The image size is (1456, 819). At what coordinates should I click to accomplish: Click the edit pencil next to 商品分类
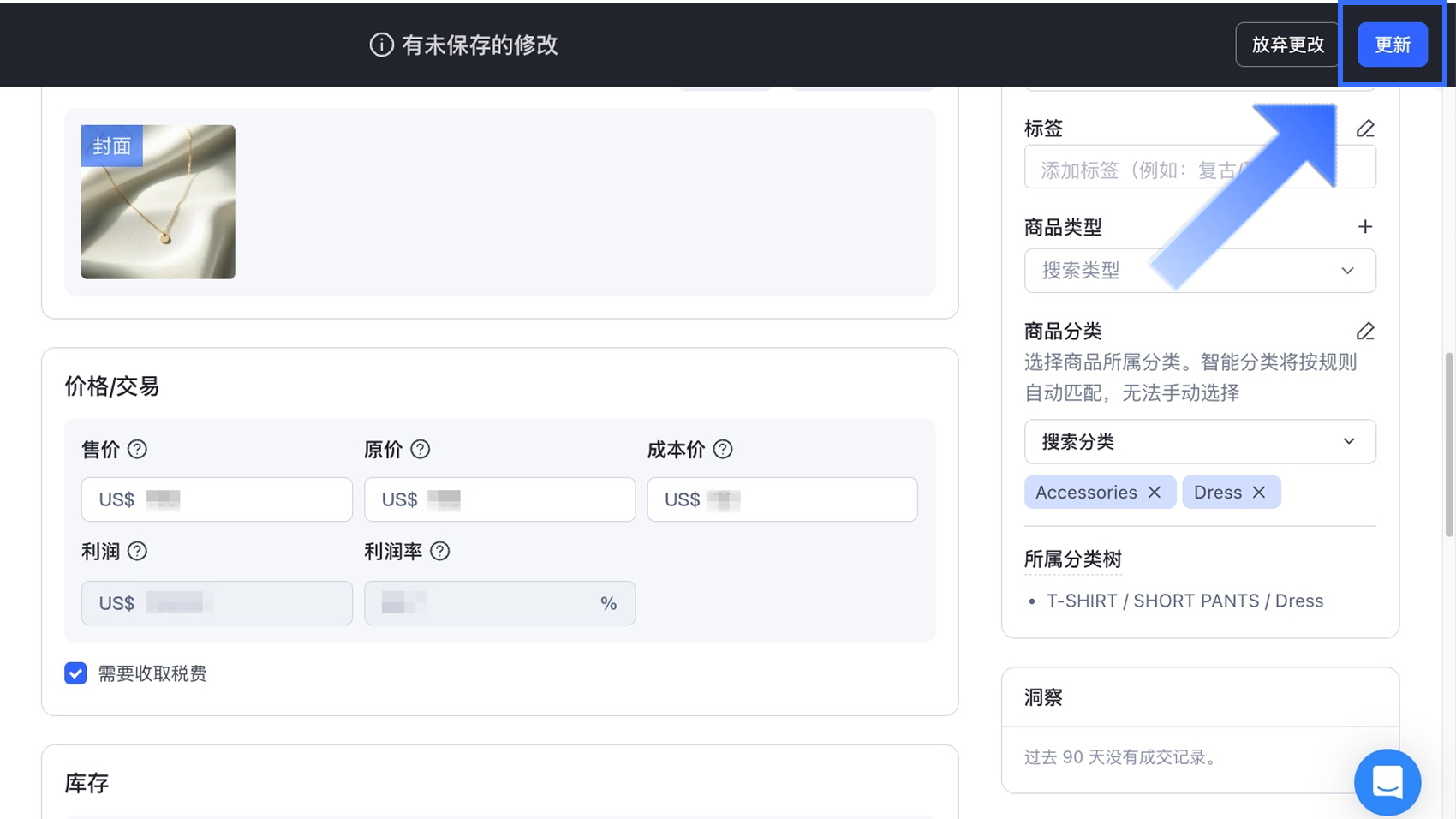(1364, 332)
